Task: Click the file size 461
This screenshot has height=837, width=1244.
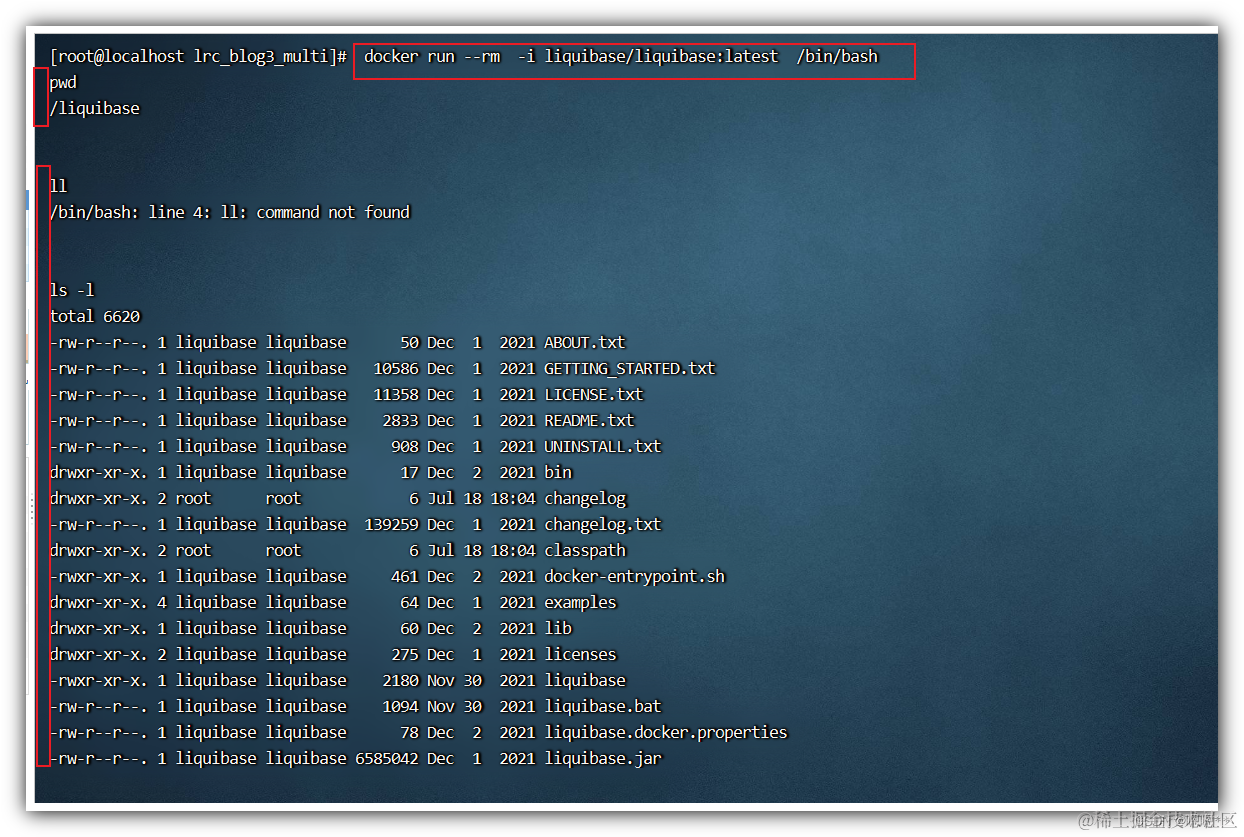Action: (405, 576)
